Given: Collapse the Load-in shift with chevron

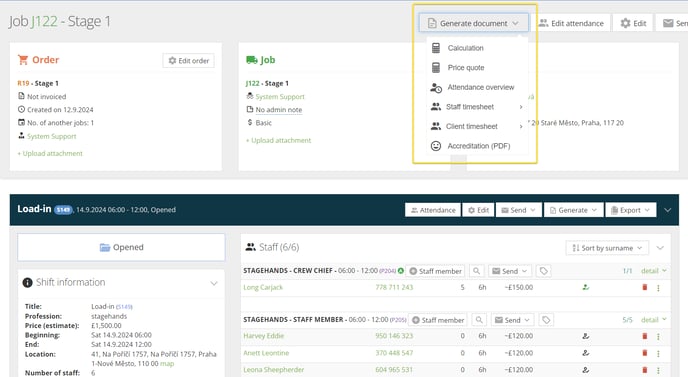Looking at the screenshot, I should tap(667, 210).
